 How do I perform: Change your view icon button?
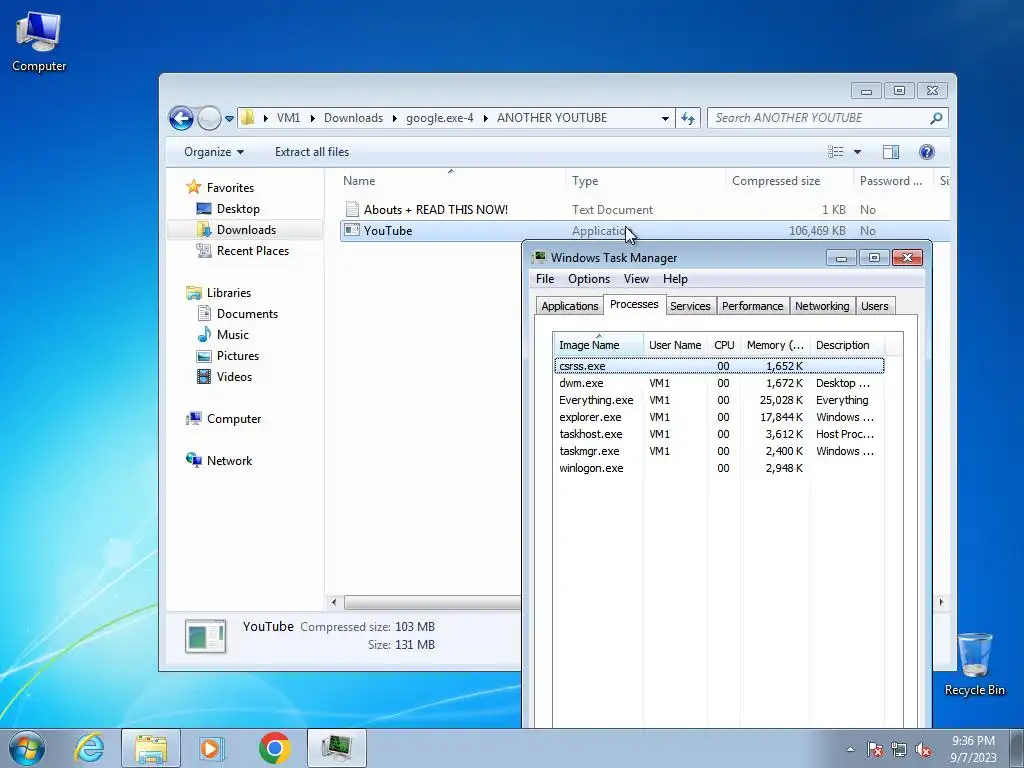tap(836, 152)
